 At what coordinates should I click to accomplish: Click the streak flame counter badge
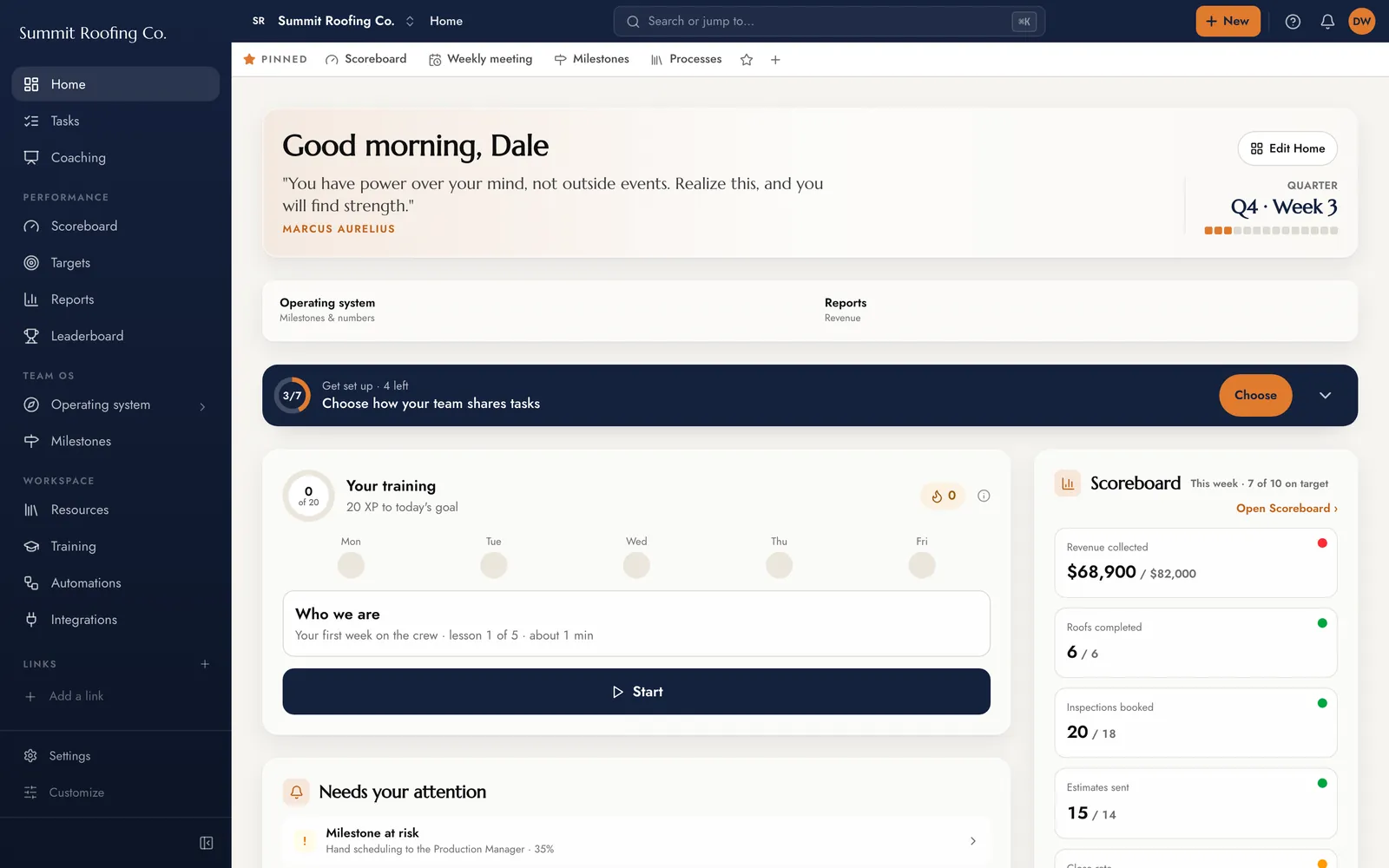(943, 496)
